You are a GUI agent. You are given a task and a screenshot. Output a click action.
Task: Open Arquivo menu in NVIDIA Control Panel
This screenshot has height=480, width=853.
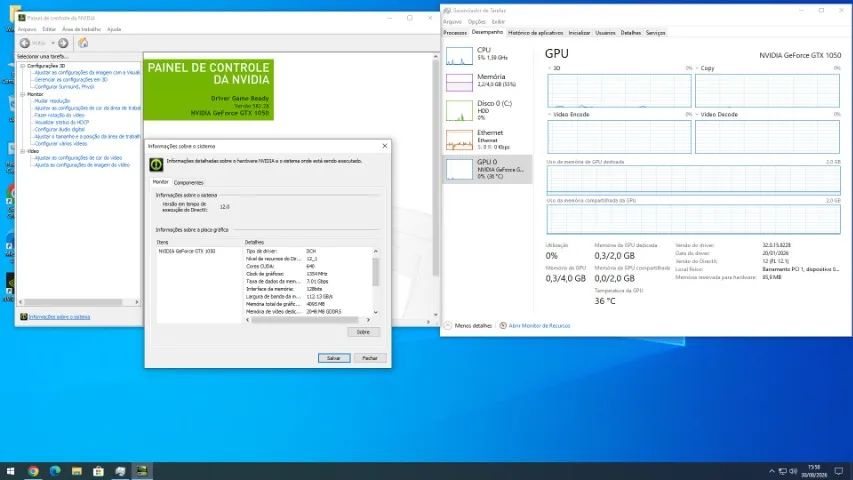27,29
